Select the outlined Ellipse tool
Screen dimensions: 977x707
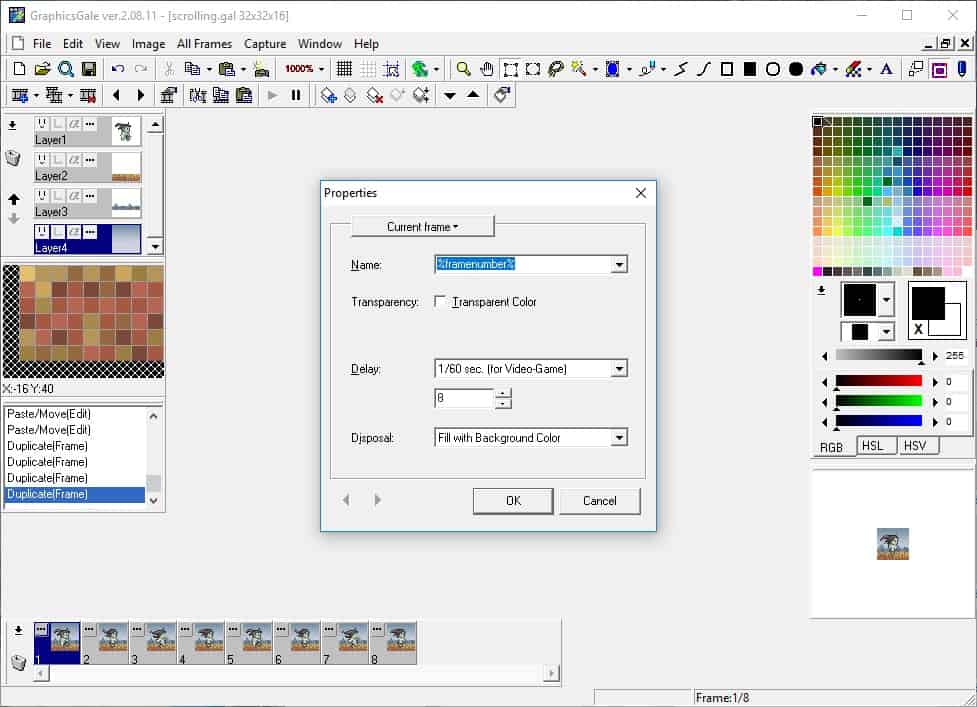coord(773,69)
